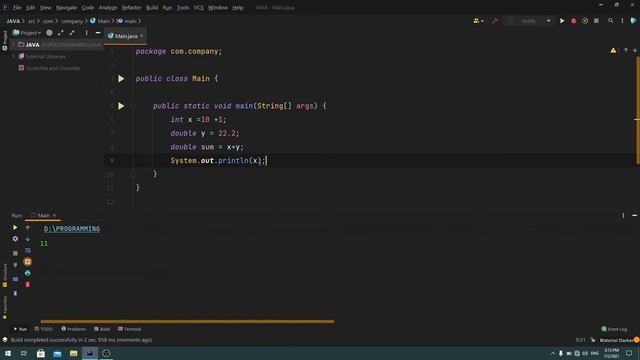Switch to the Main.java editor tab
Viewport: 640px width, 360px height.
tap(125, 36)
